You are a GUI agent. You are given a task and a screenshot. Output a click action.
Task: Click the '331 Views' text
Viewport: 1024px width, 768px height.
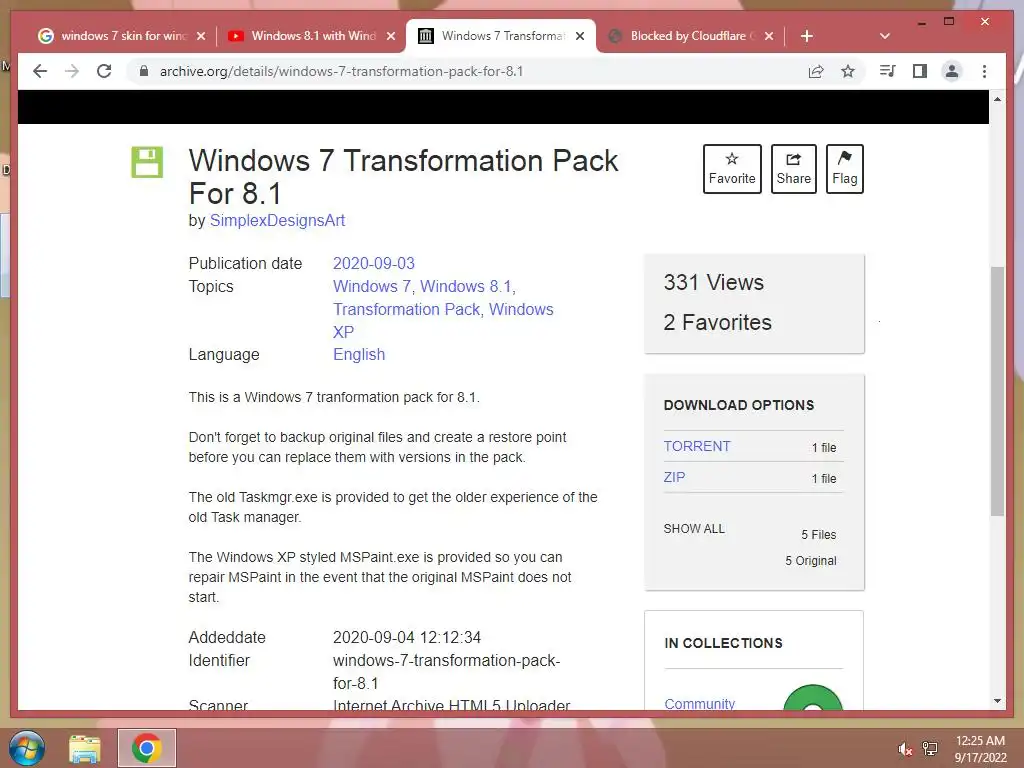coord(714,282)
